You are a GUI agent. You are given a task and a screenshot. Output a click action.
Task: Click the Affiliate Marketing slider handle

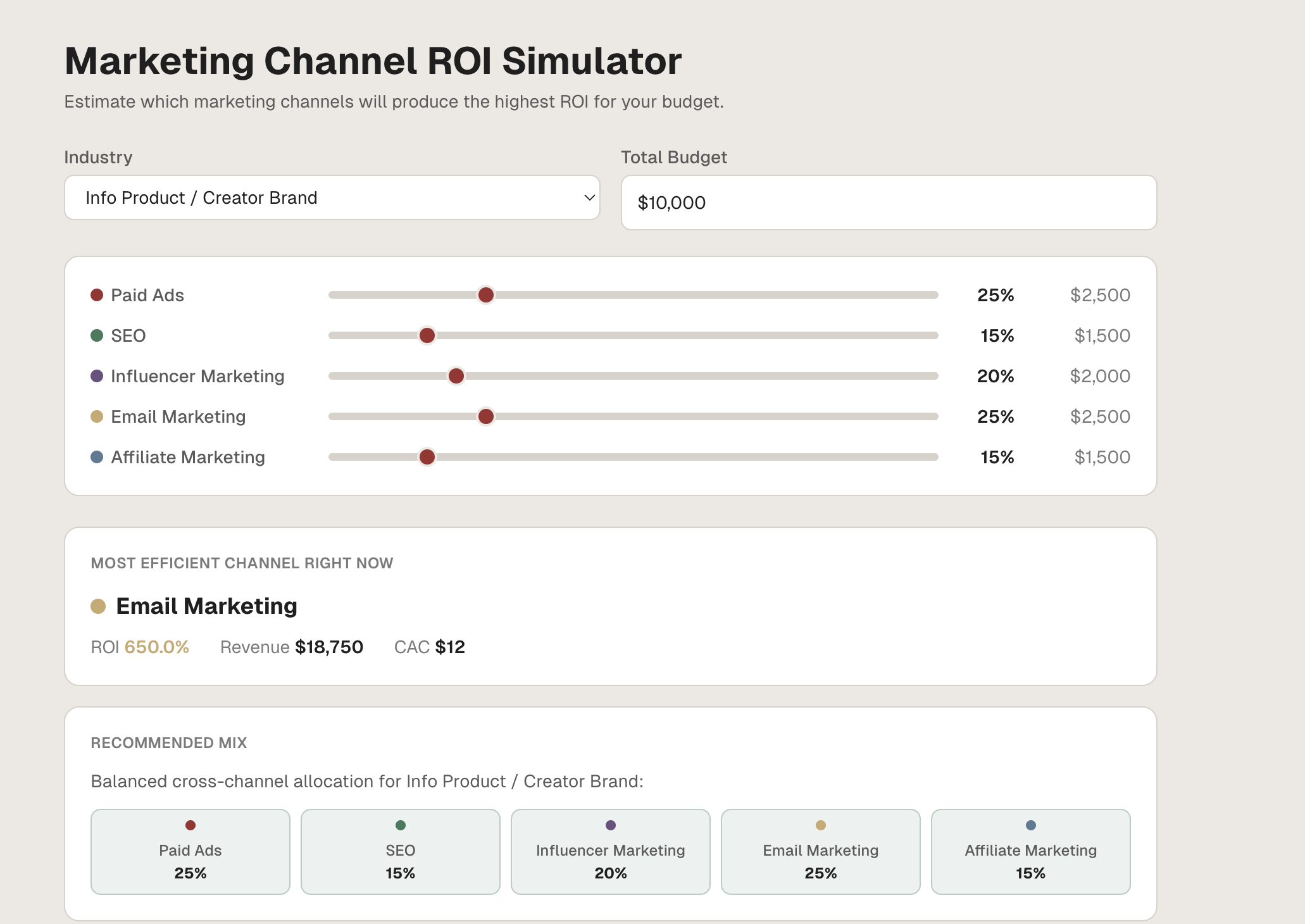(x=427, y=457)
